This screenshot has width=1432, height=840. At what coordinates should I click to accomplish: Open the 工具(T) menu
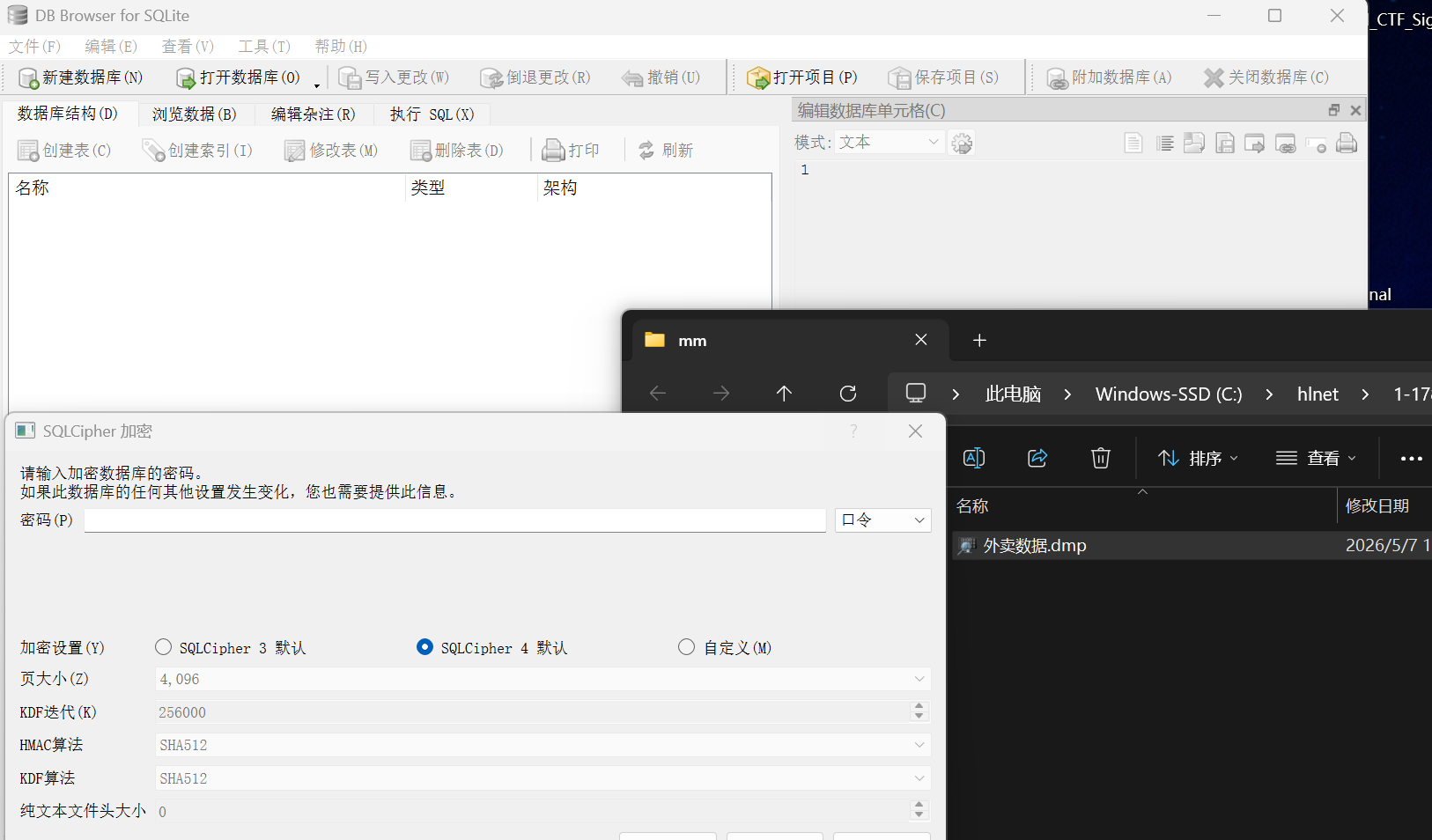264,47
